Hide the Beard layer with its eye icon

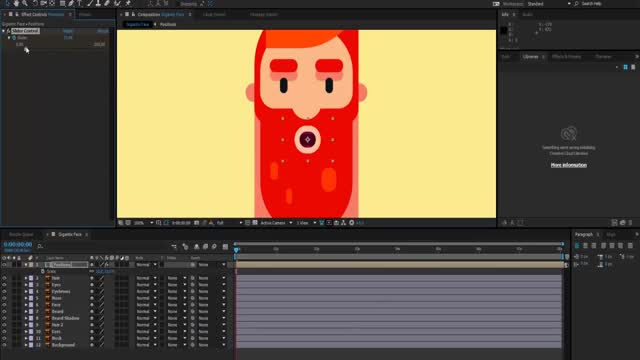pyautogui.click(x=4, y=311)
